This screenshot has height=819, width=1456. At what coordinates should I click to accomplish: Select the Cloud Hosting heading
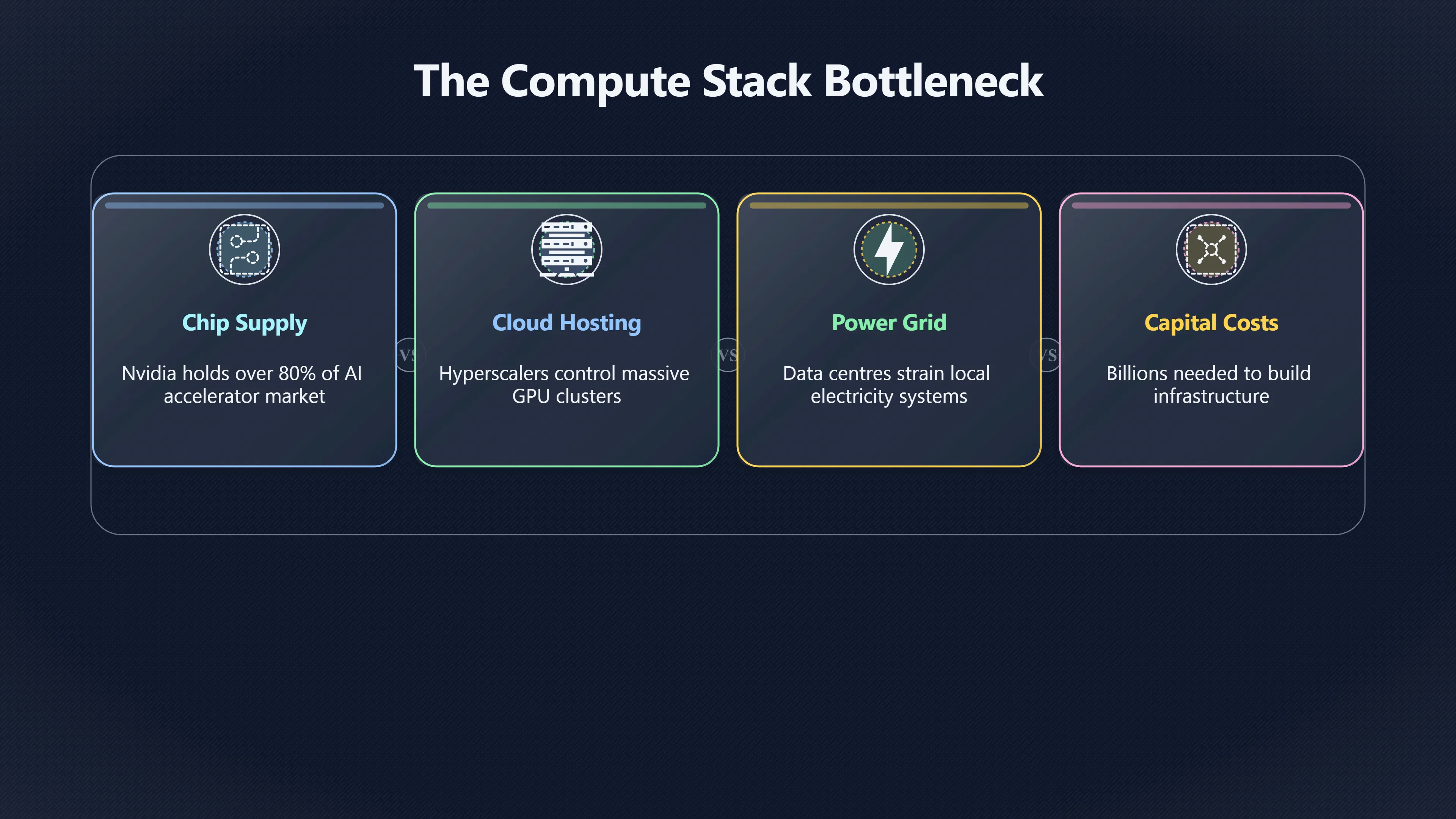566,323
